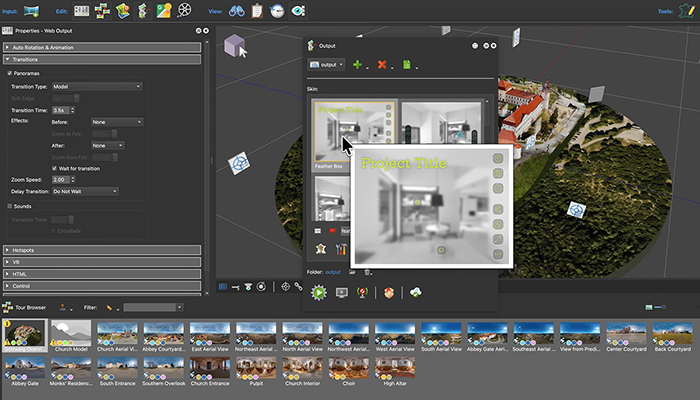Select the High Altar panorama thumbnail
This screenshot has height=400, width=700.
pyautogui.click(x=394, y=368)
